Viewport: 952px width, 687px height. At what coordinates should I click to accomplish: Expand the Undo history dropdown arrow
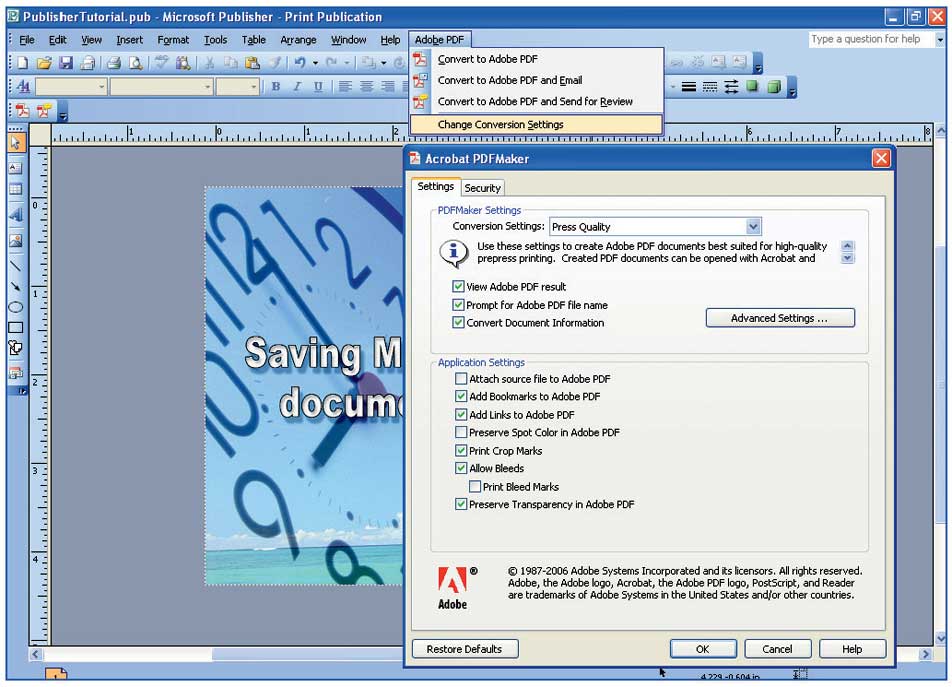point(315,63)
